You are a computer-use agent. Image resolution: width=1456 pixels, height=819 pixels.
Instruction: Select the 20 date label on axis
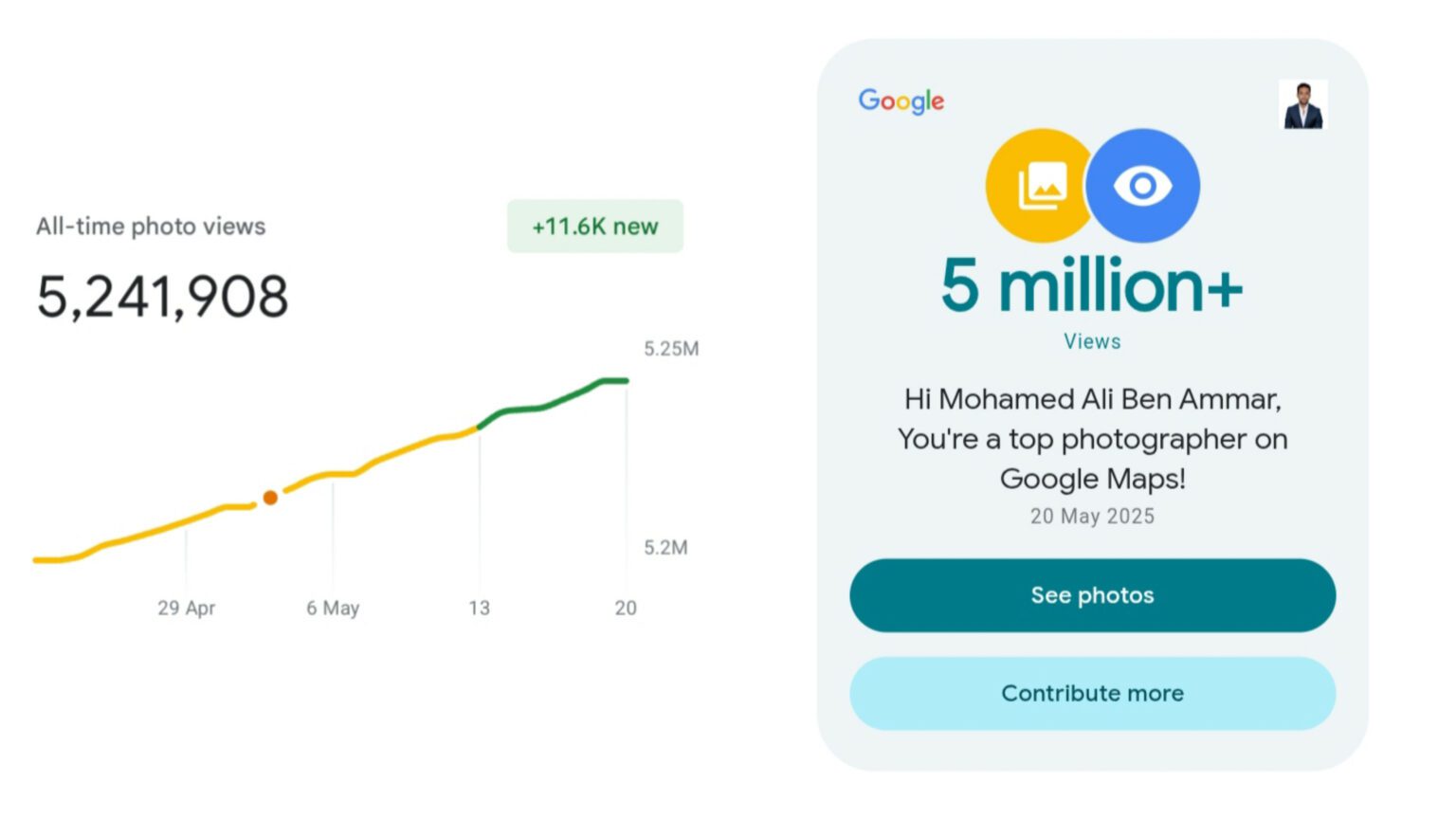626,608
